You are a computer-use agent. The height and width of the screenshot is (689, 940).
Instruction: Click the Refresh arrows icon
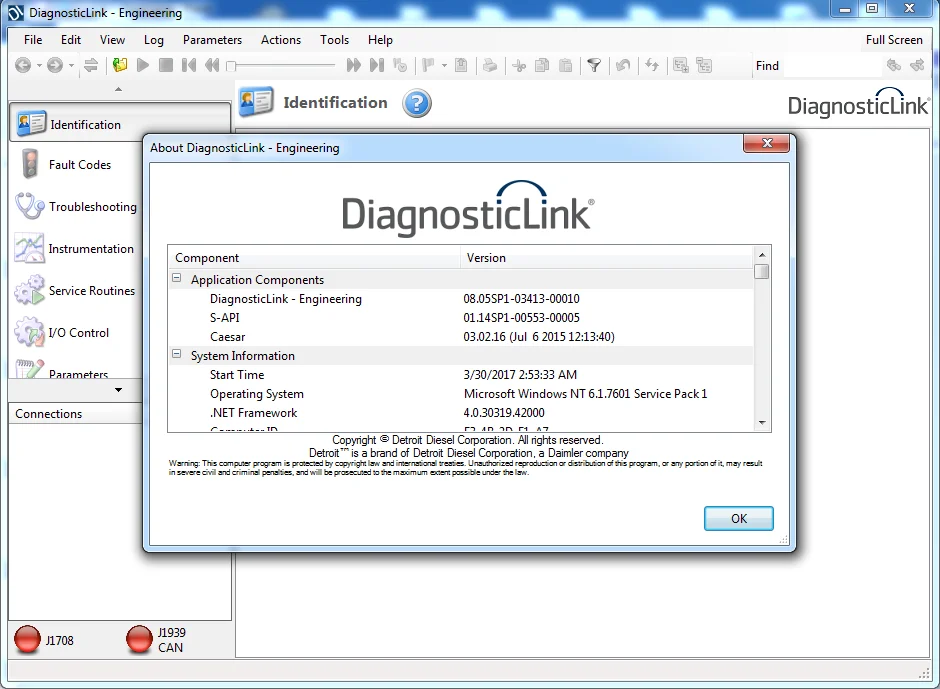pos(652,65)
